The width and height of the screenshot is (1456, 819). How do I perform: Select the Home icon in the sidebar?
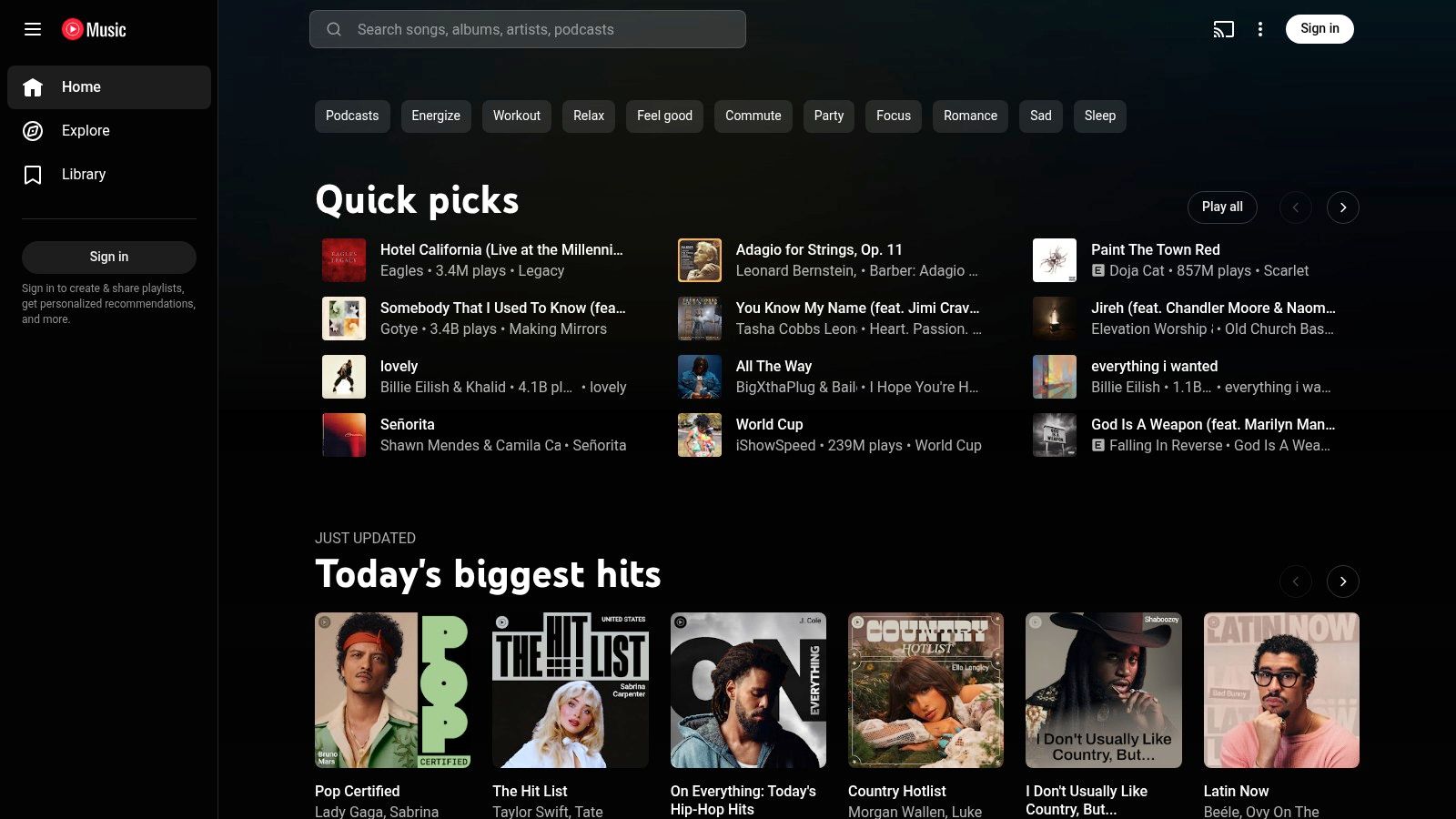point(33,86)
